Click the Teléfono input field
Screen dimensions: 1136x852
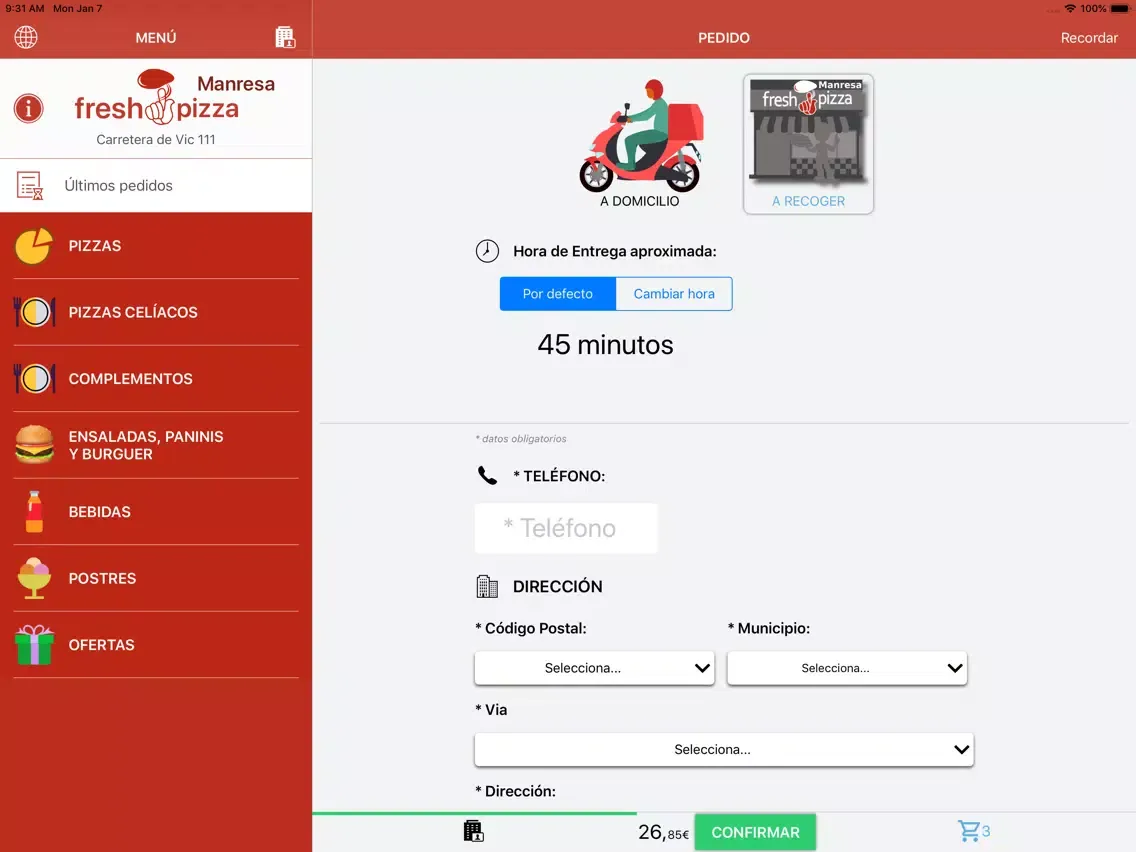[566, 528]
